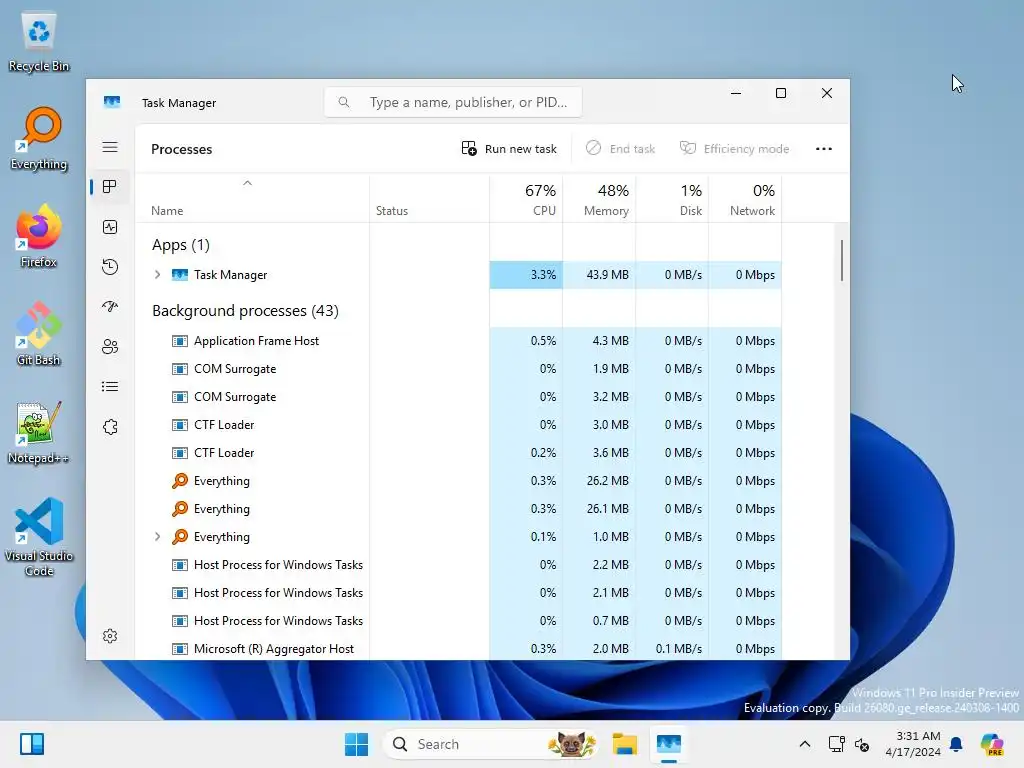The image size is (1024, 768).
Task: Click the processes list vertical scrollbar thumb
Action: [x=842, y=261]
